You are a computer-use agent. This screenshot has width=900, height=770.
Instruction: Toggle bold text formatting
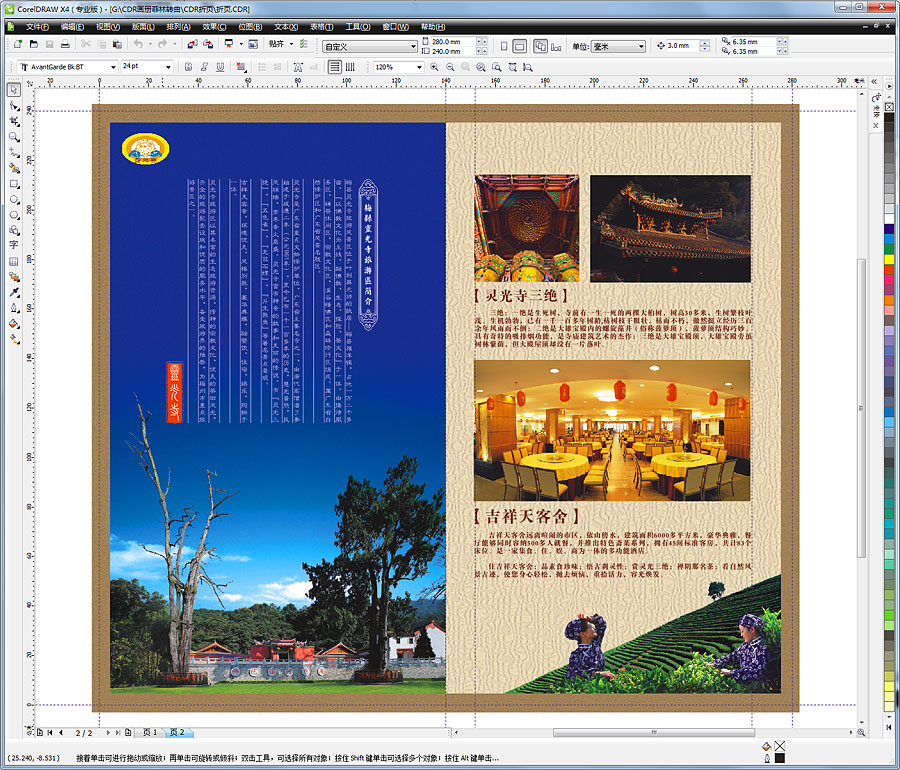[189, 65]
